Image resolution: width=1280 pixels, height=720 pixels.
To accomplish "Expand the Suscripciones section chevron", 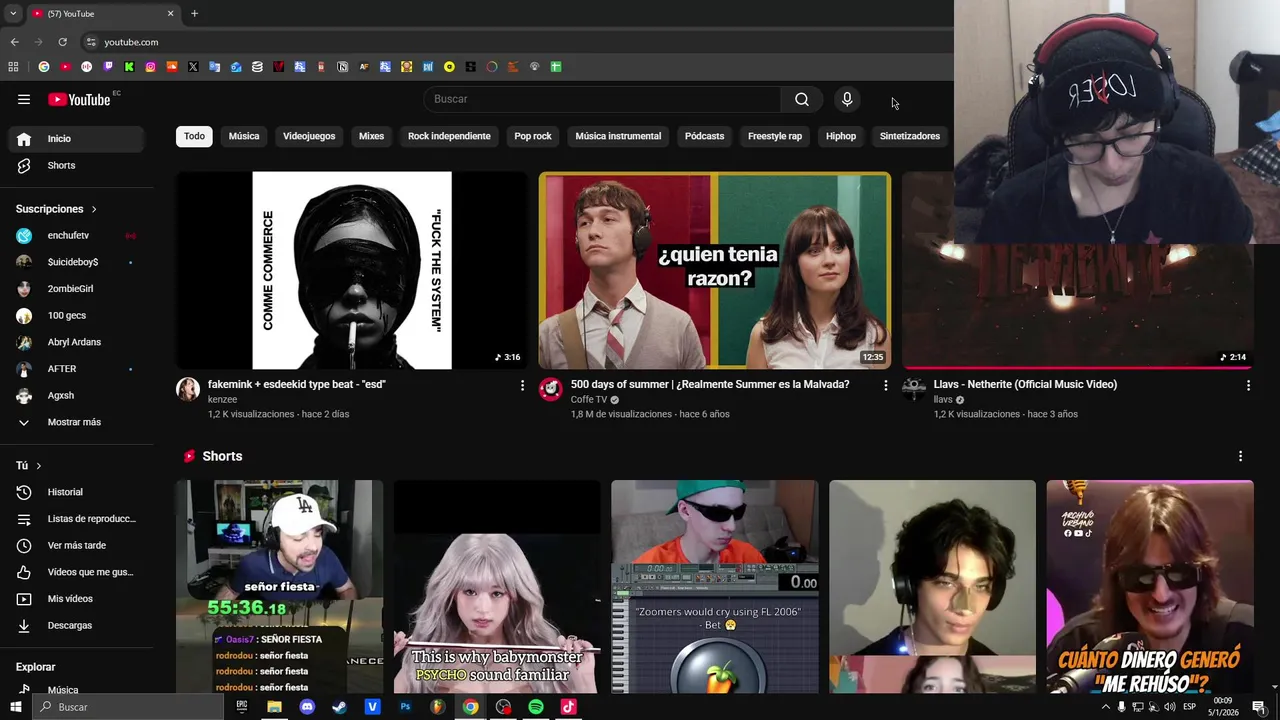I will pos(94,209).
